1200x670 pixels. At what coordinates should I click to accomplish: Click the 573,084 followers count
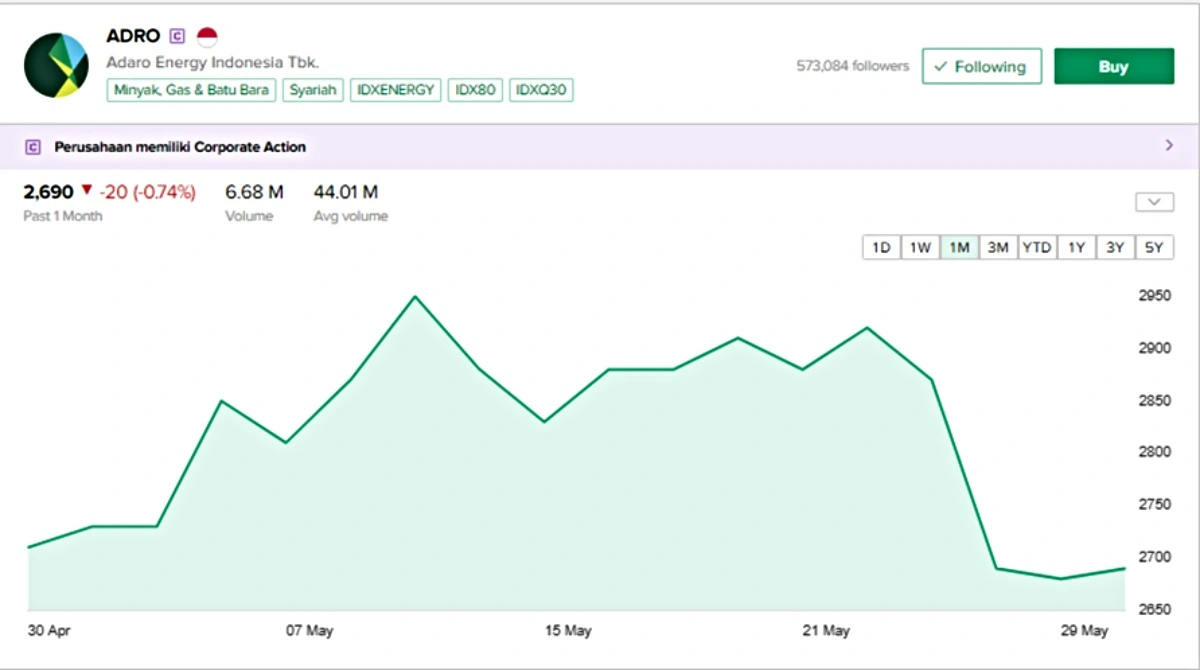click(x=853, y=66)
